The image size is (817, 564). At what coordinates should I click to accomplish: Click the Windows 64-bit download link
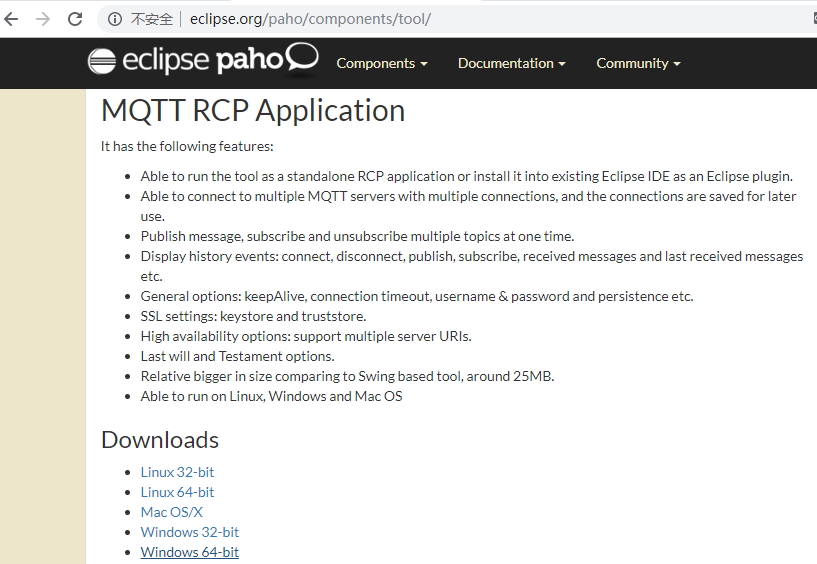click(x=190, y=552)
